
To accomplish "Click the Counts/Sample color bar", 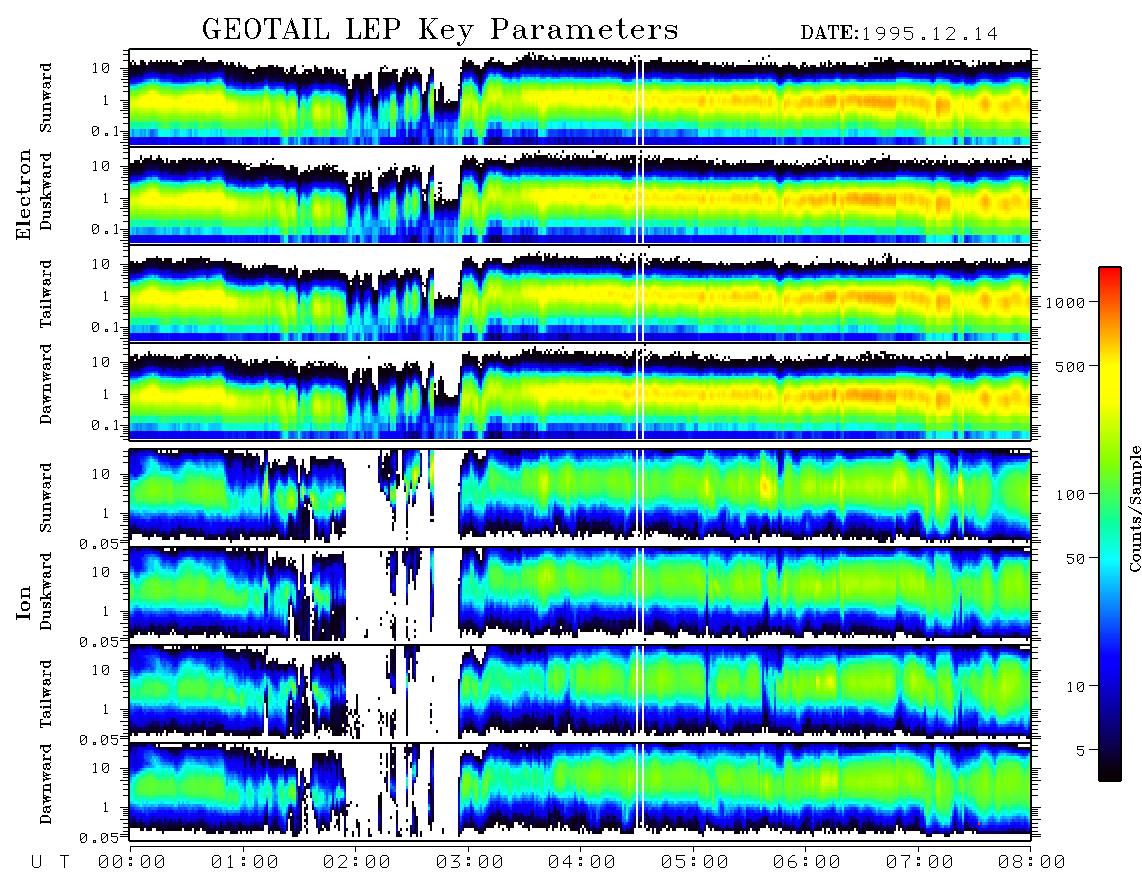I will click(1110, 524).
